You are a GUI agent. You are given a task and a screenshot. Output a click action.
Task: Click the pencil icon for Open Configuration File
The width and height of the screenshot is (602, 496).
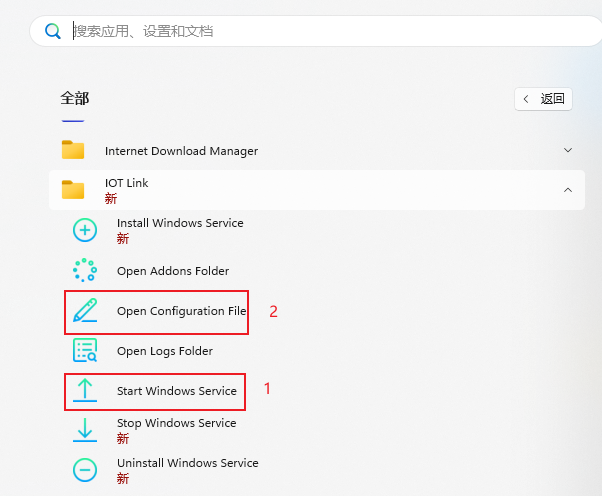coord(85,311)
